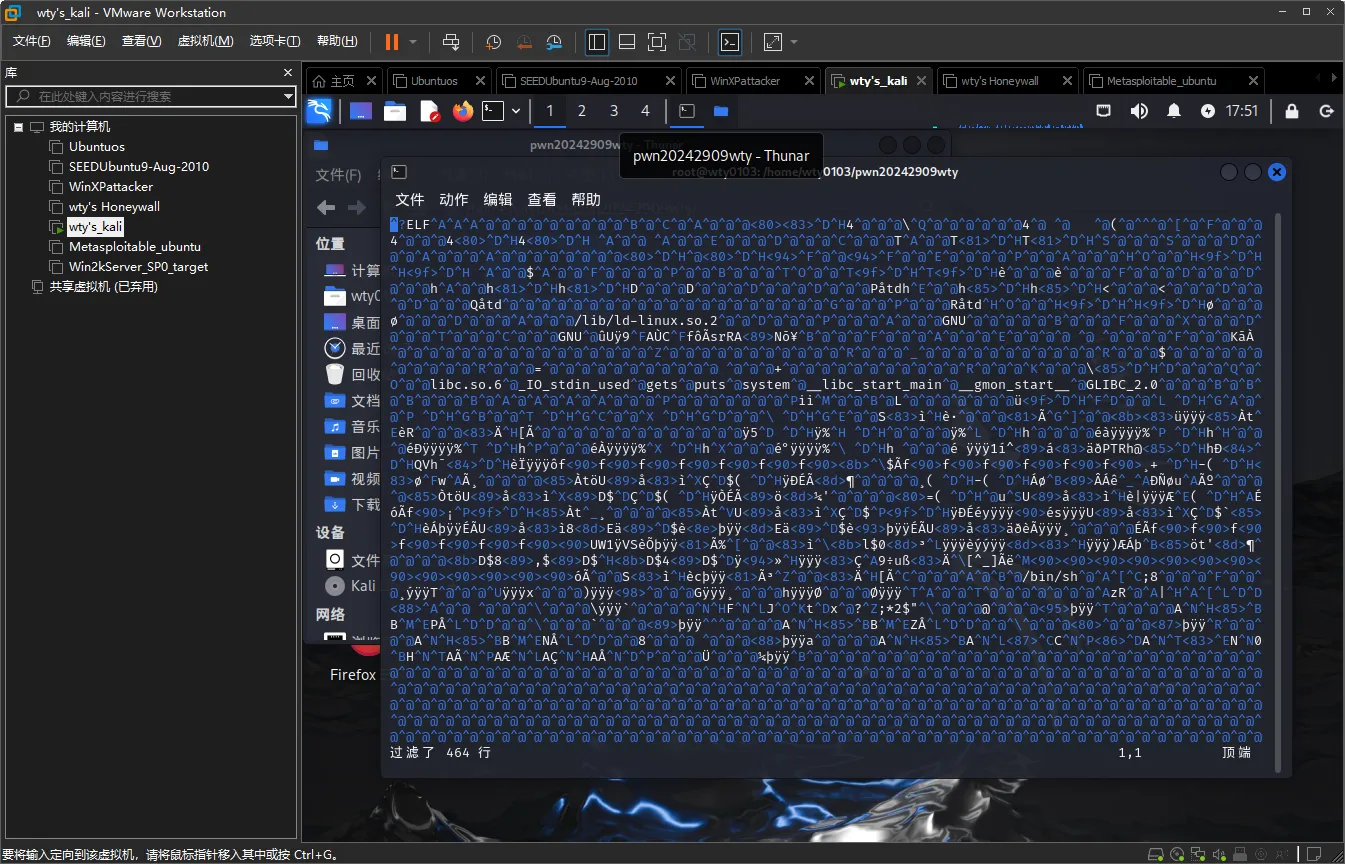Switch to workspace 3
Image resolution: width=1345 pixels, height=864 pixels.
click(x=614, y=111)
